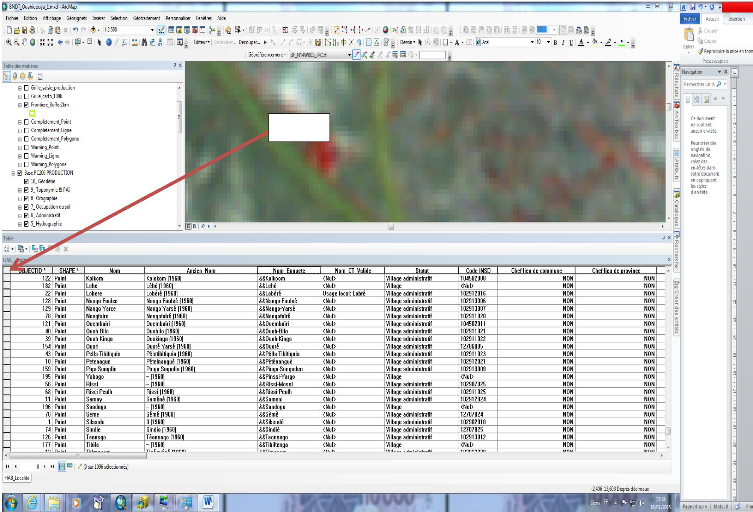Click List By Drawing Order icon
753x512 pixels.
pos(8,76)
